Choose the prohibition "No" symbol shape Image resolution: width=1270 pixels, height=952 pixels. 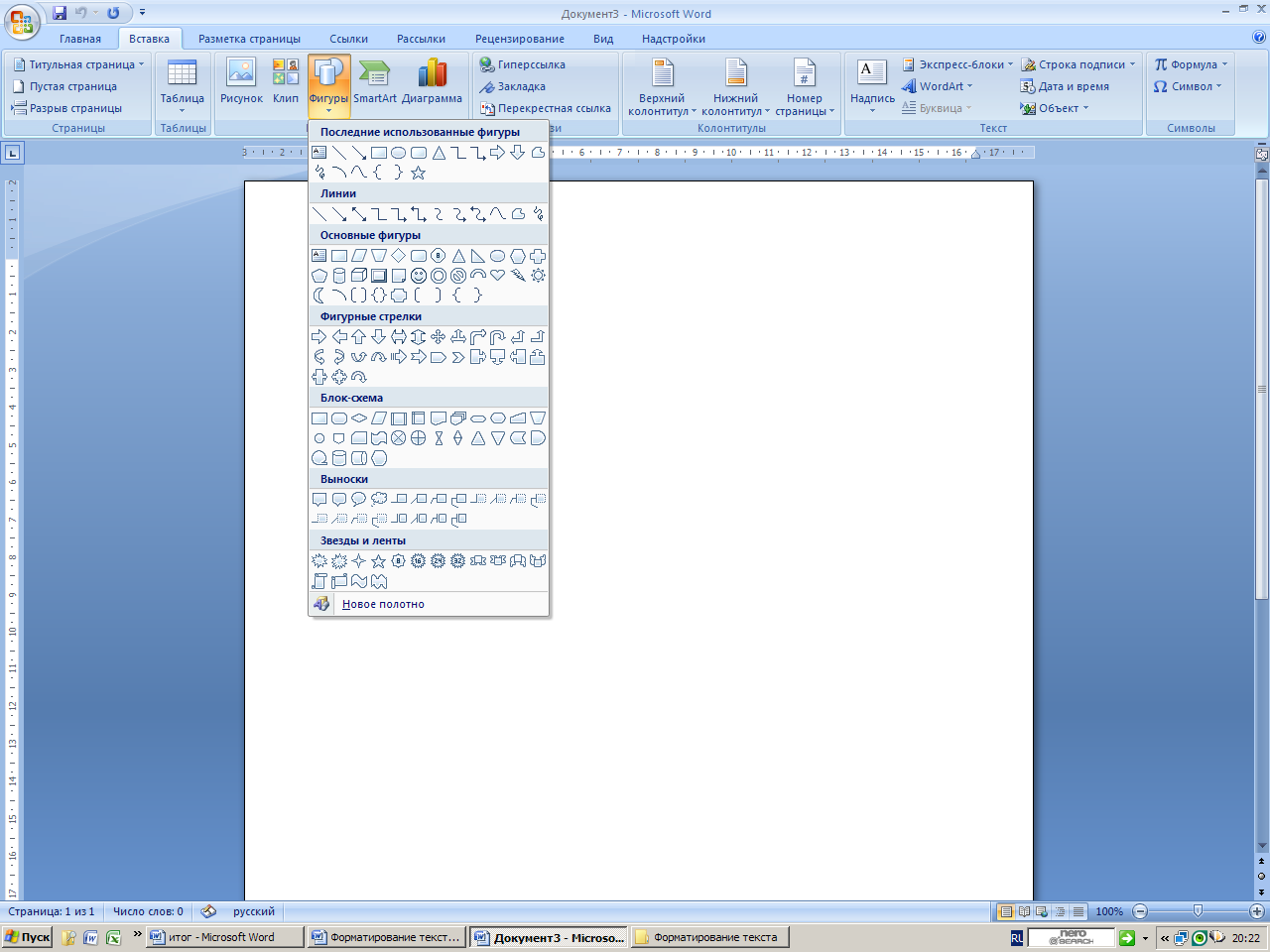458,276
